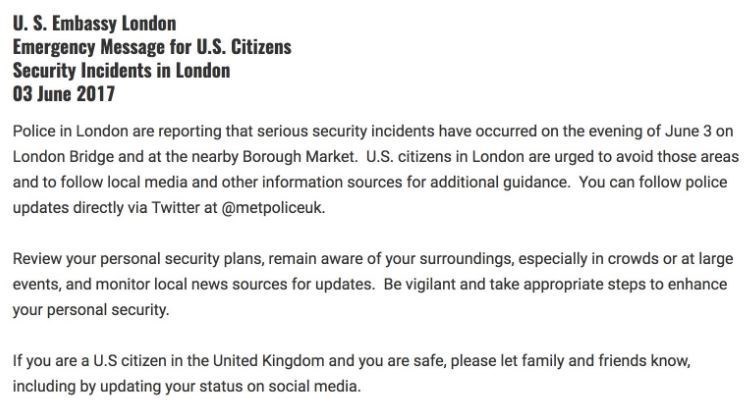Screen dimensions: 744x416
Task: Click the "Security Incidents in London" heading
Action: click(121, 70)
